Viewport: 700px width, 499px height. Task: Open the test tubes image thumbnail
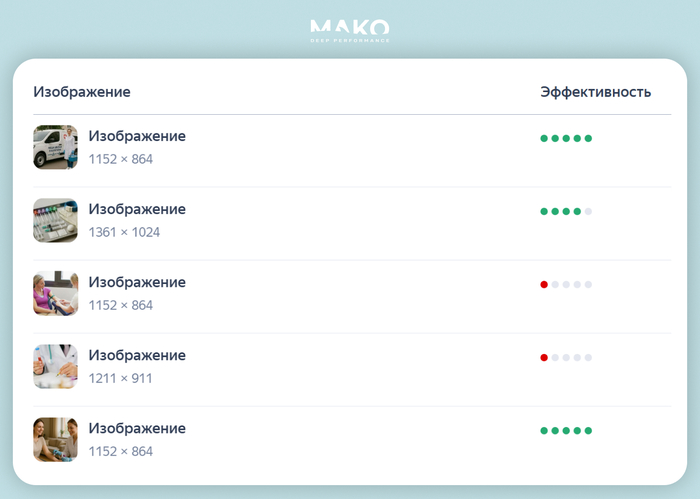click(x=55, y=220)
